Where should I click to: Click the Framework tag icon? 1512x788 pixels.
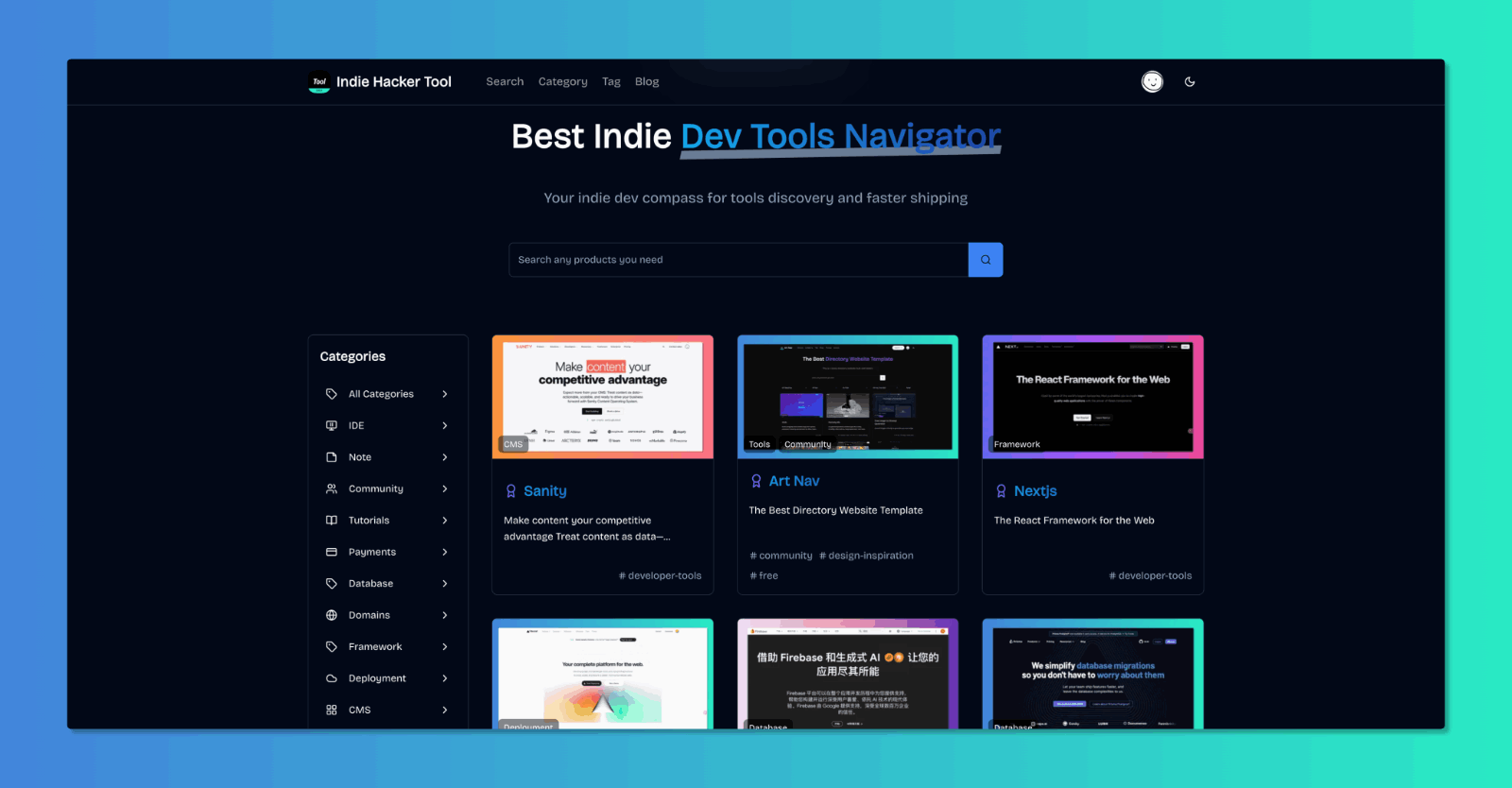(x=332, y=647)
